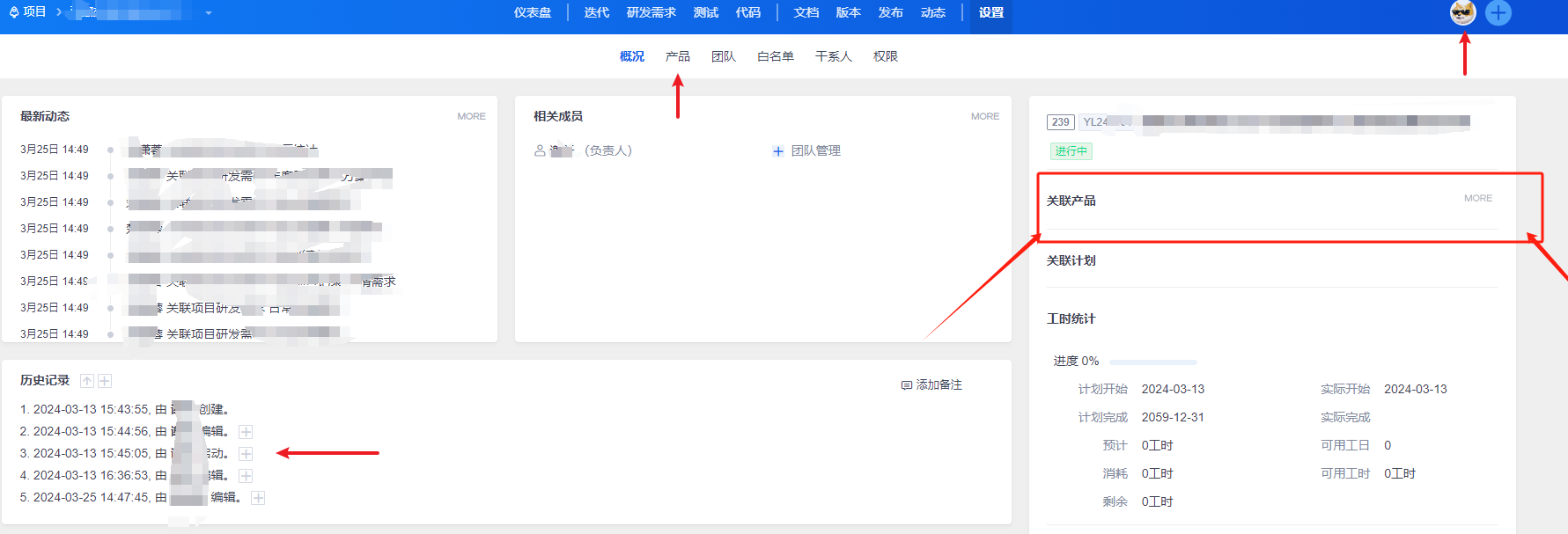This screenshot has width=1568, height=534.
Task: Click the member icon beside (负责人)
Action: (540, 150)
